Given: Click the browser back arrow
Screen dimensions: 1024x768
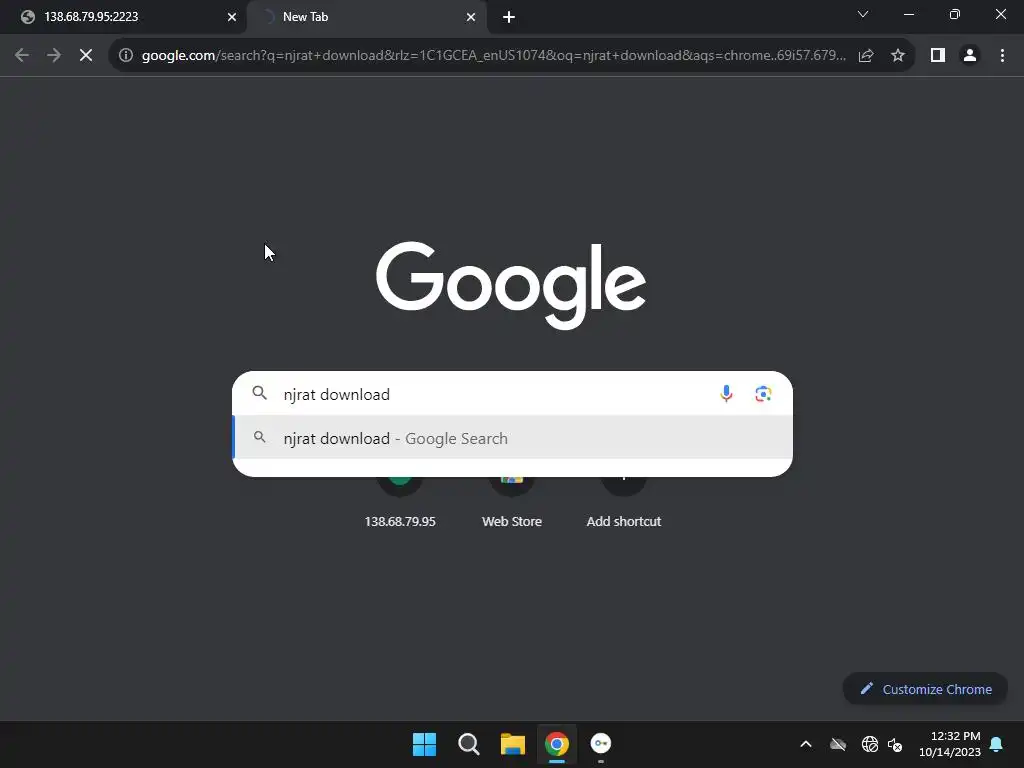Looking at the screenshot, I should 22,56.
